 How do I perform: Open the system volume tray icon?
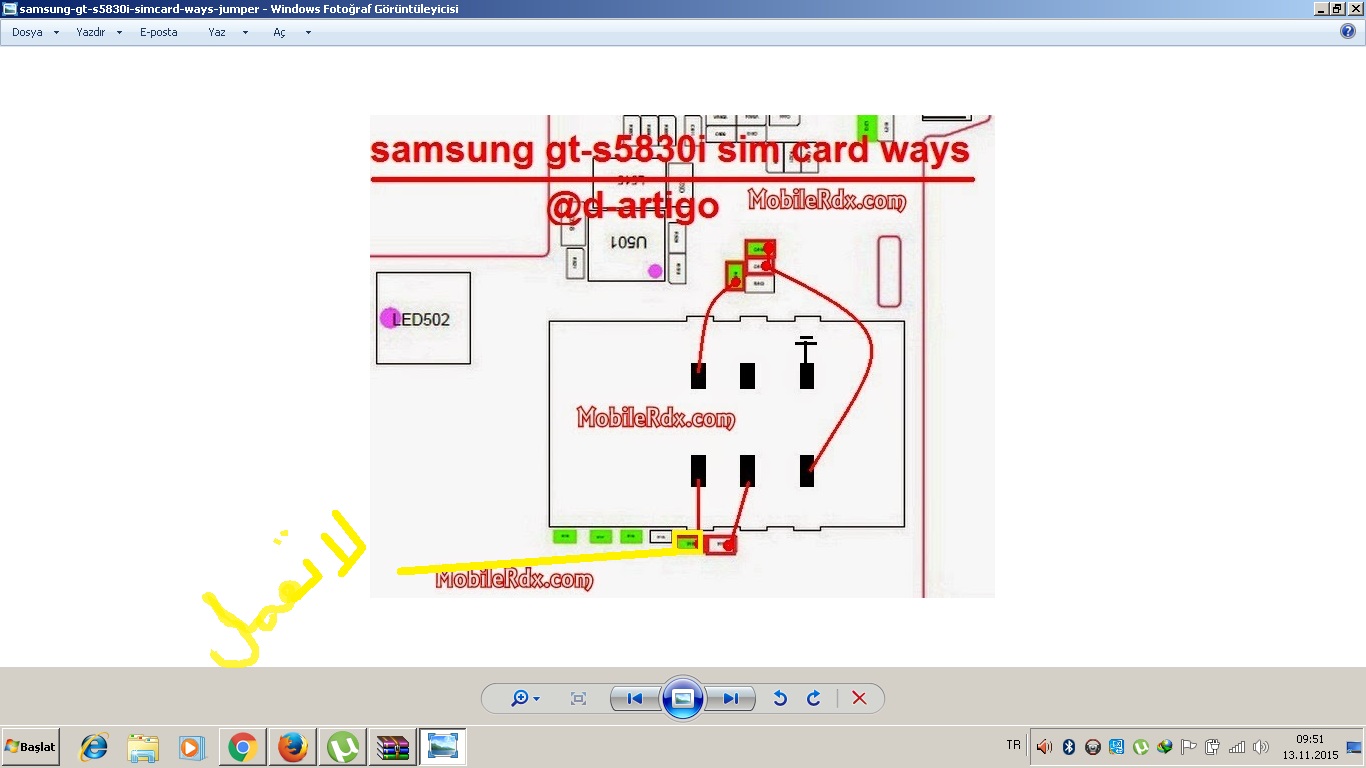pos(1261,747)
